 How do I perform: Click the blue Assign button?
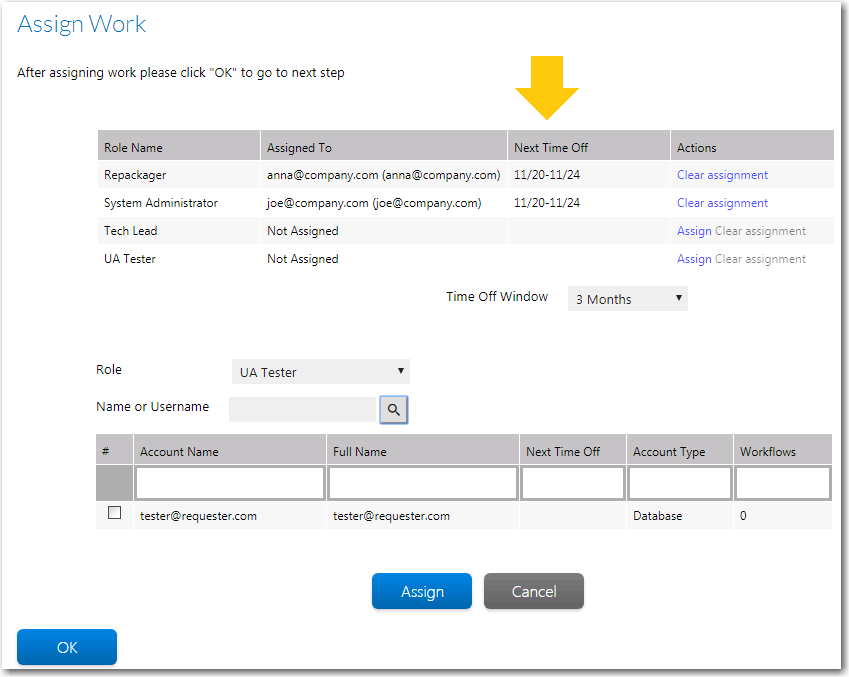pos(421,591)
